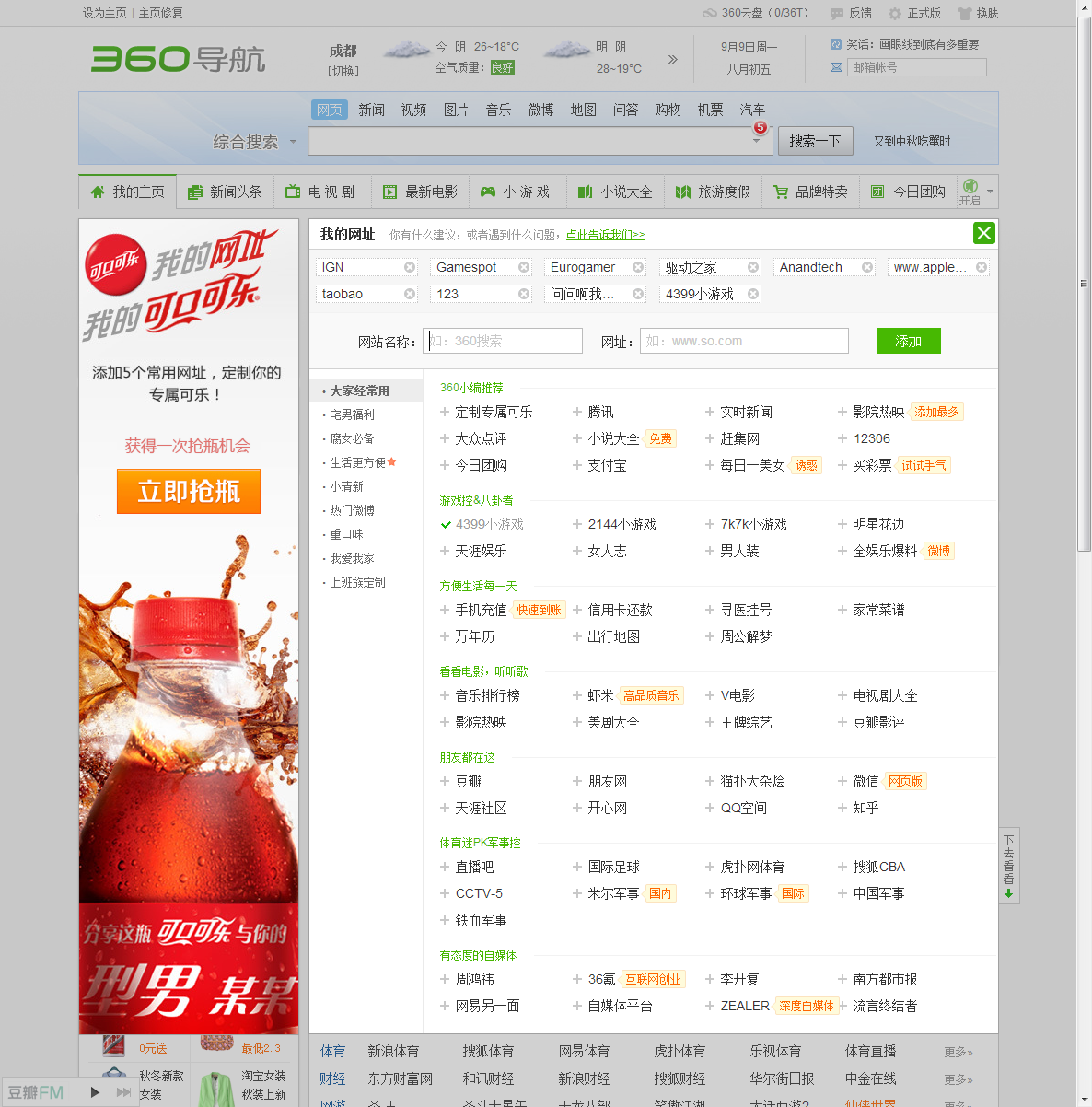Click the 360导航 logo

click(x=178, y=59)
